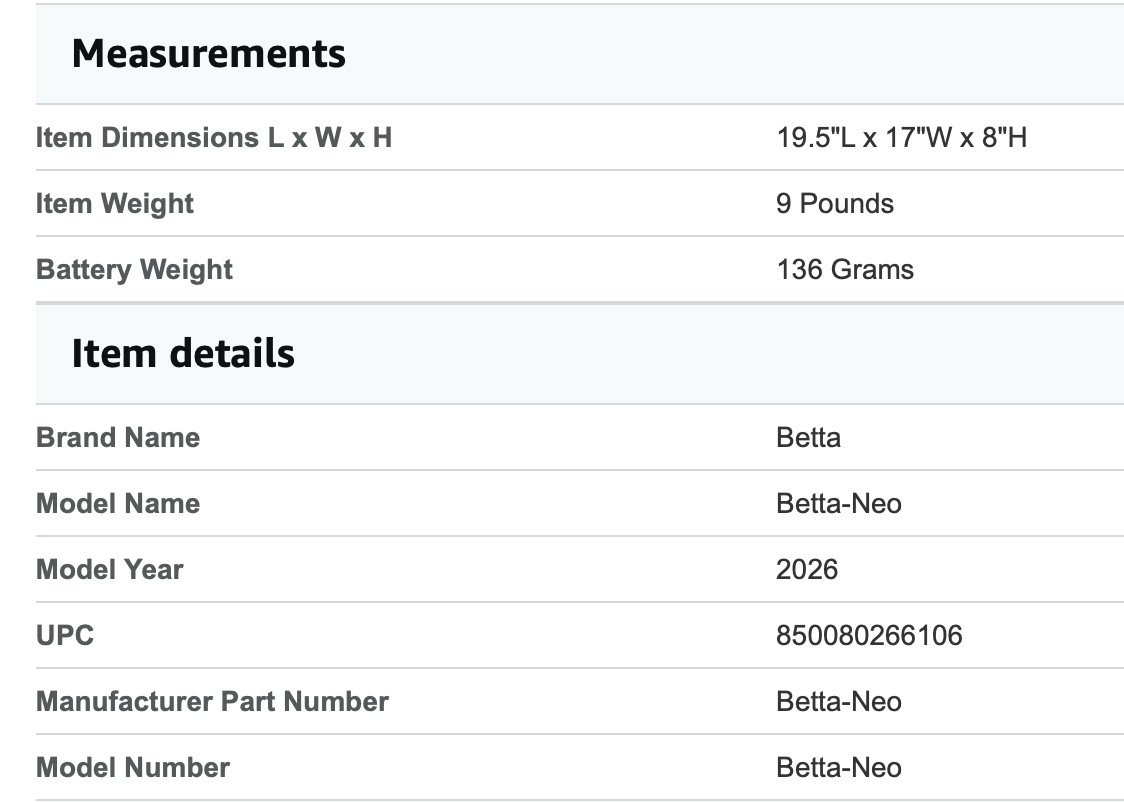
Task: Select the Manufacturer Part Number Betta-Neo value
Action: pos(839,701)
